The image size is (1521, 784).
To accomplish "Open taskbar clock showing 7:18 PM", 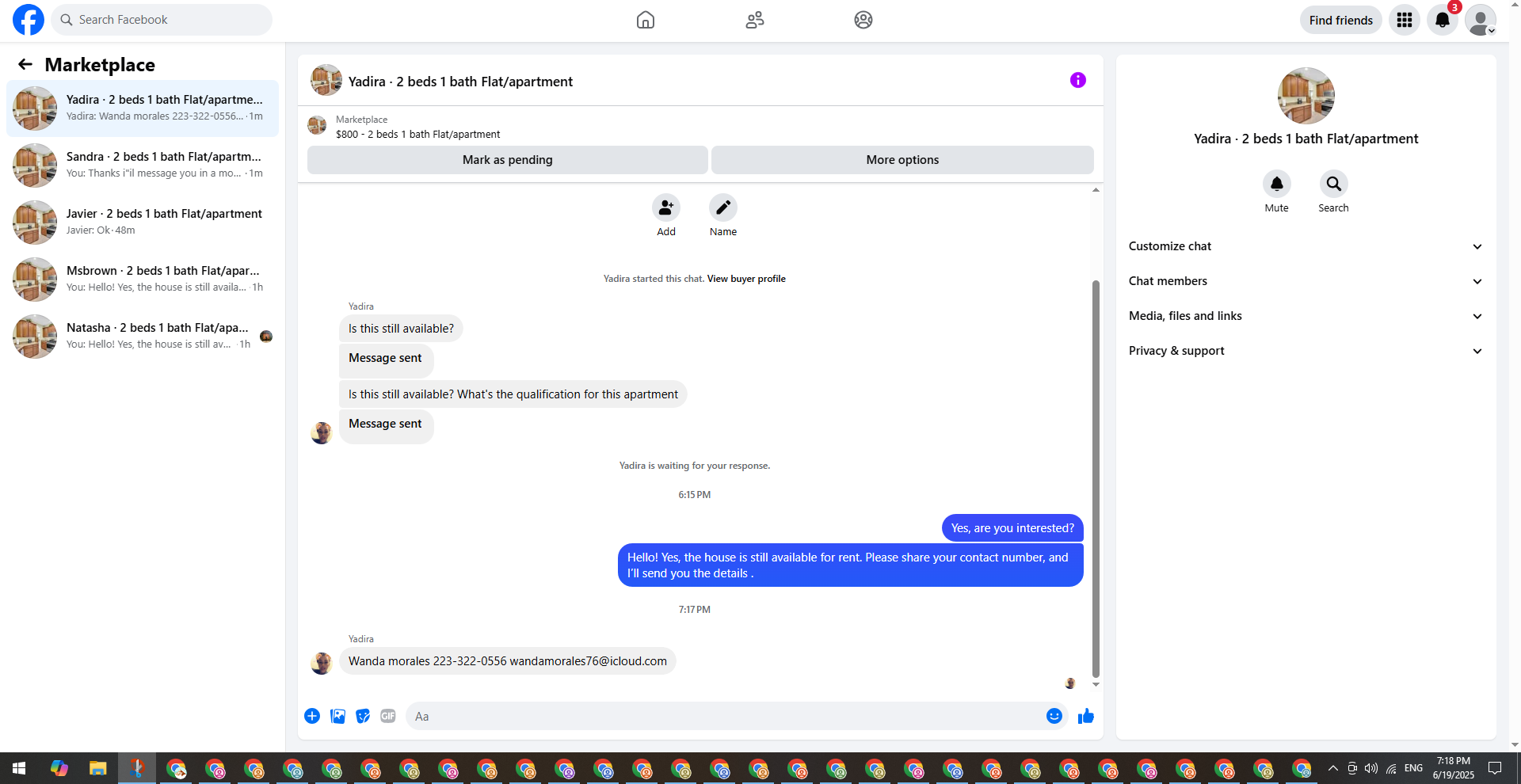I will click(x=1454, y=768).
